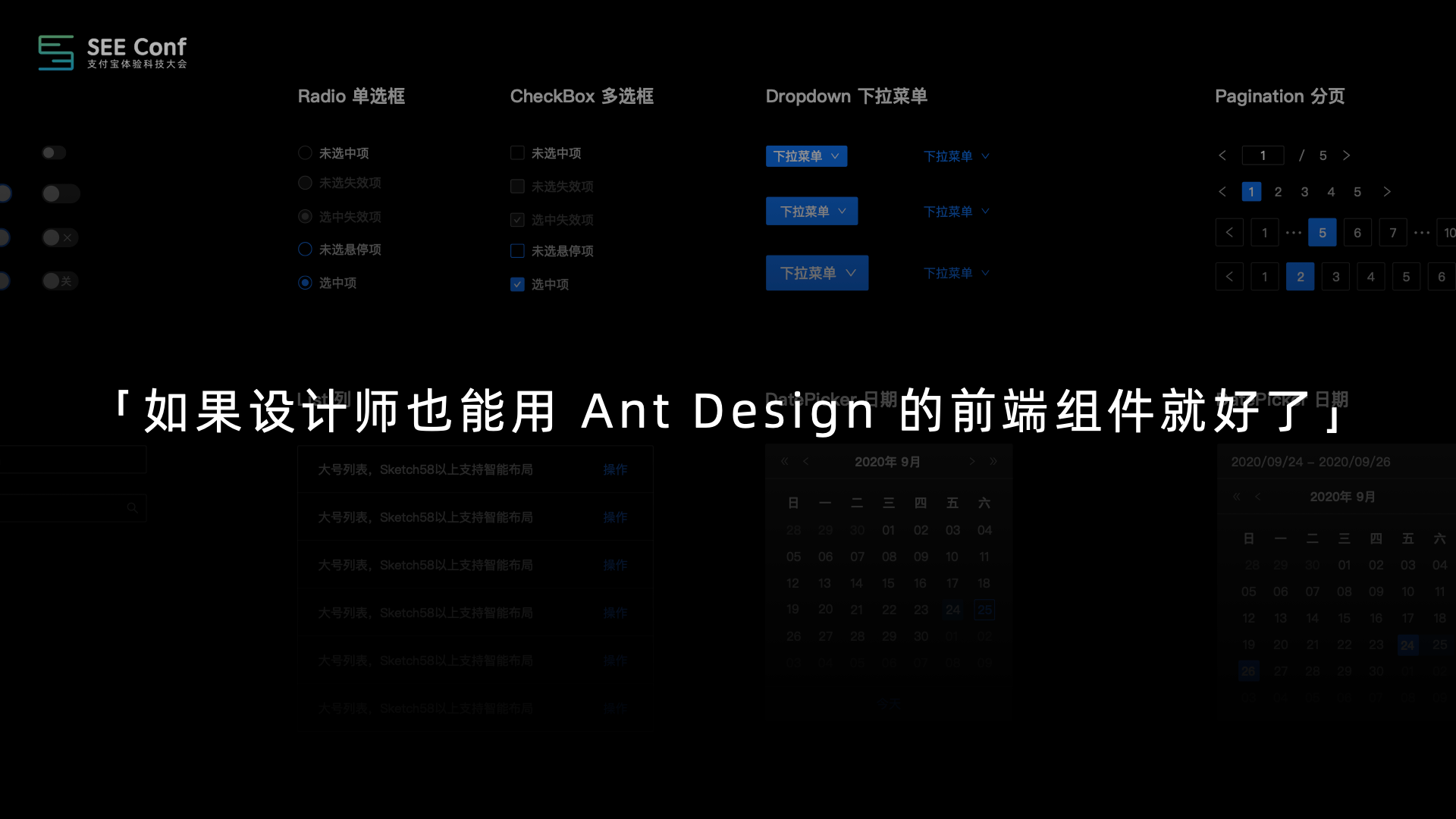Click next-page arrow after page 5 in second pagination row

1386,192
